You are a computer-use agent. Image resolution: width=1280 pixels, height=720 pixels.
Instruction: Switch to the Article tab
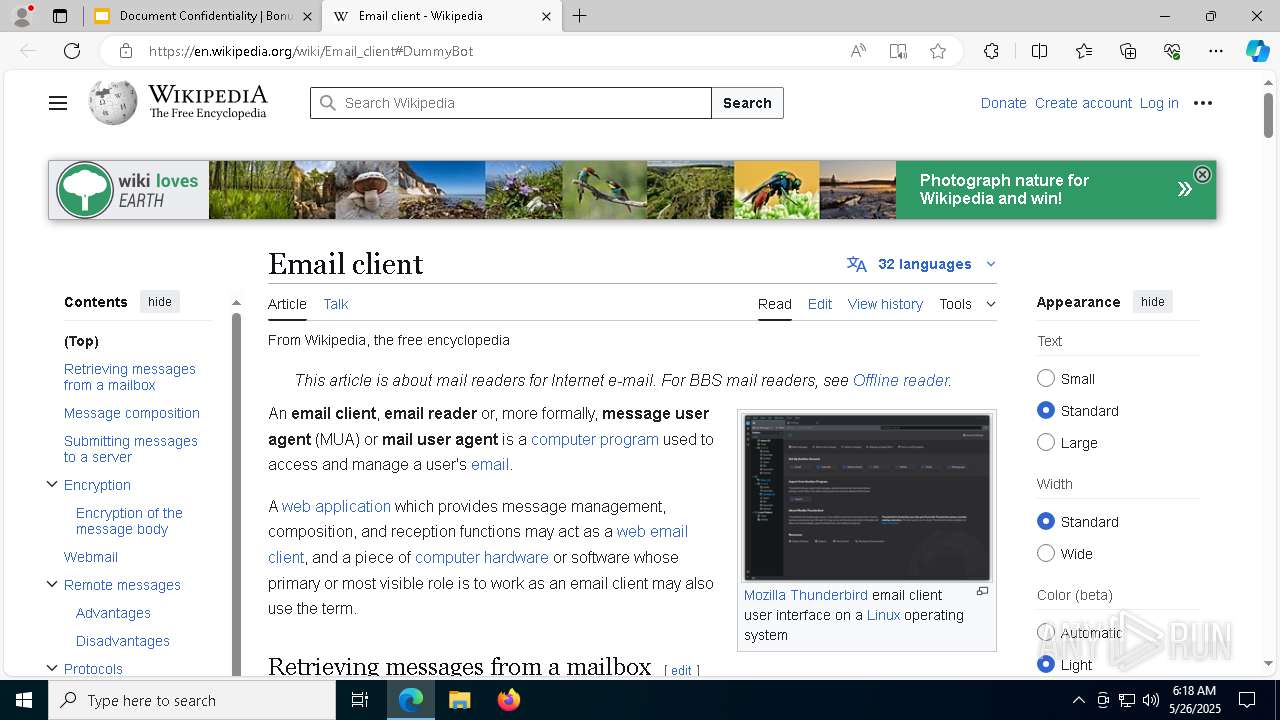(x=287, y=304)
